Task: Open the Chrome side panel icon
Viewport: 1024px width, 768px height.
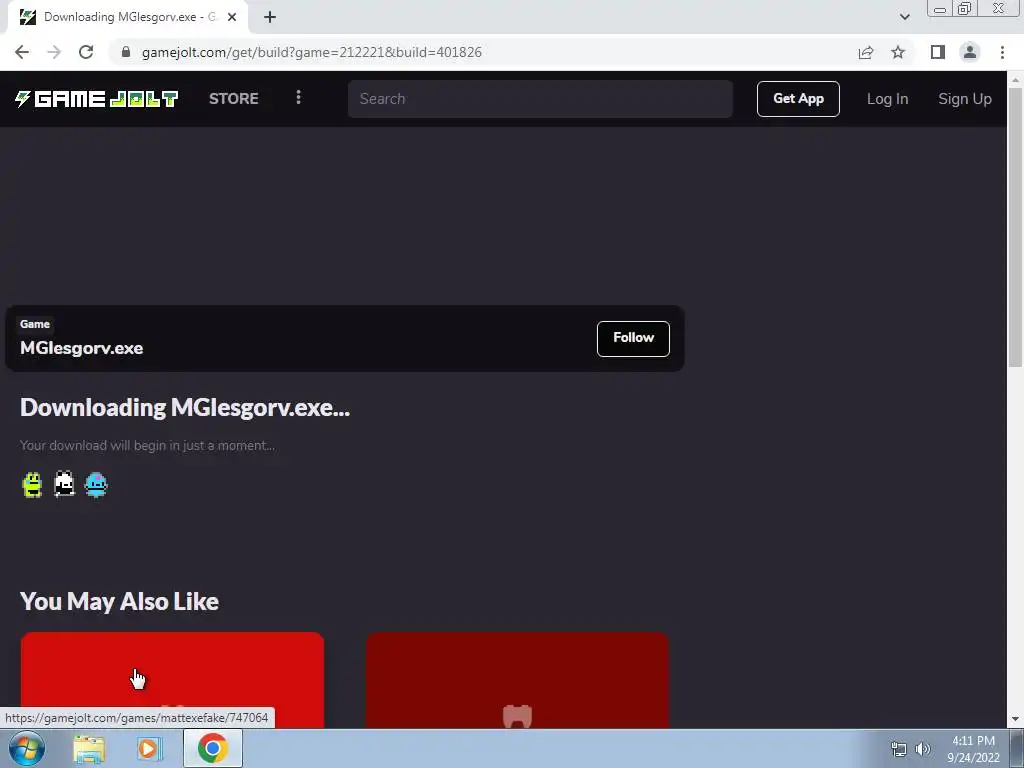Action: [938, 52]
